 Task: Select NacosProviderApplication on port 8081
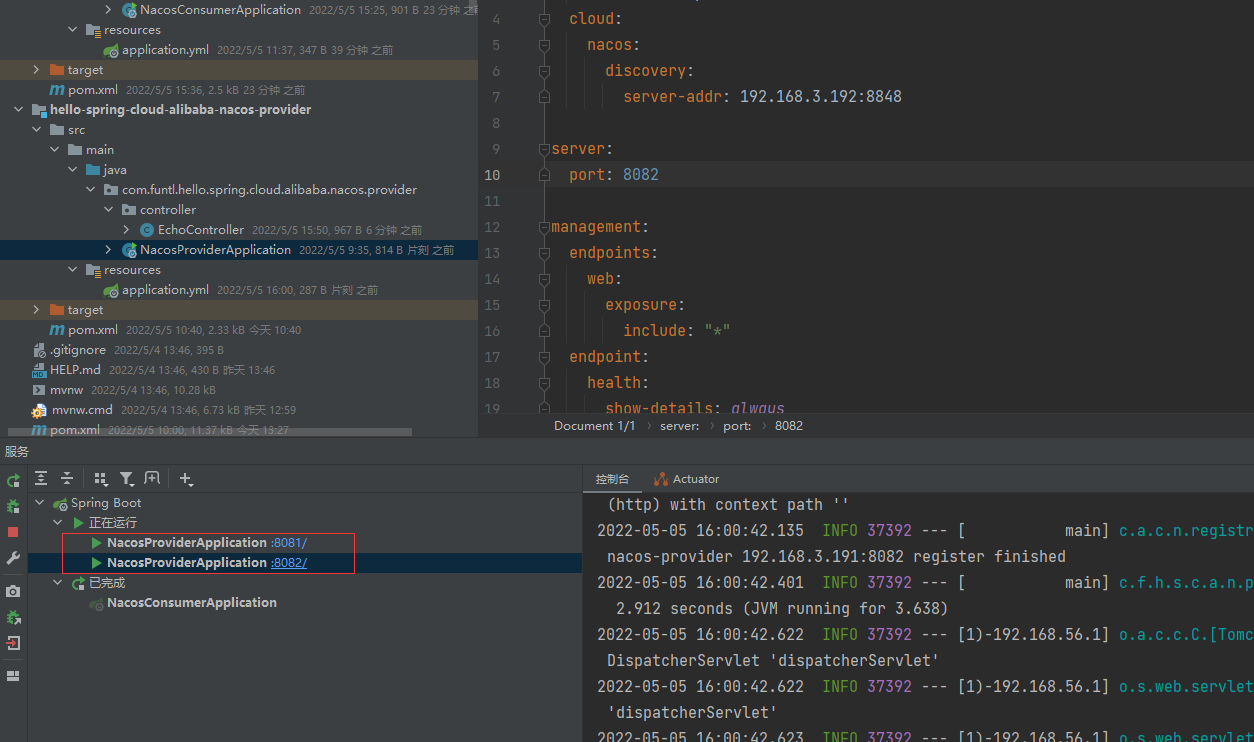(x=187, y=543)
